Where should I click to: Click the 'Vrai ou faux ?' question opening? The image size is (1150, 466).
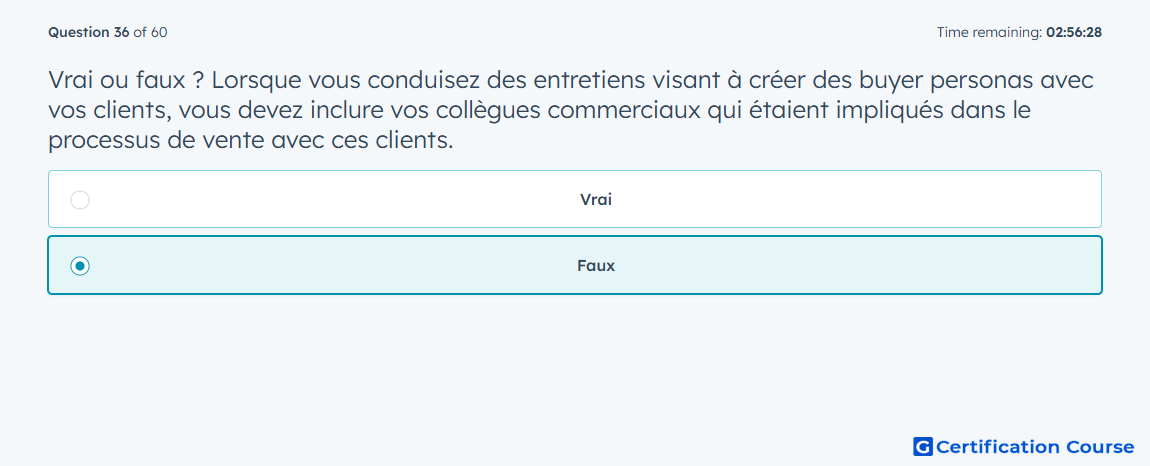tap(125, 80)
